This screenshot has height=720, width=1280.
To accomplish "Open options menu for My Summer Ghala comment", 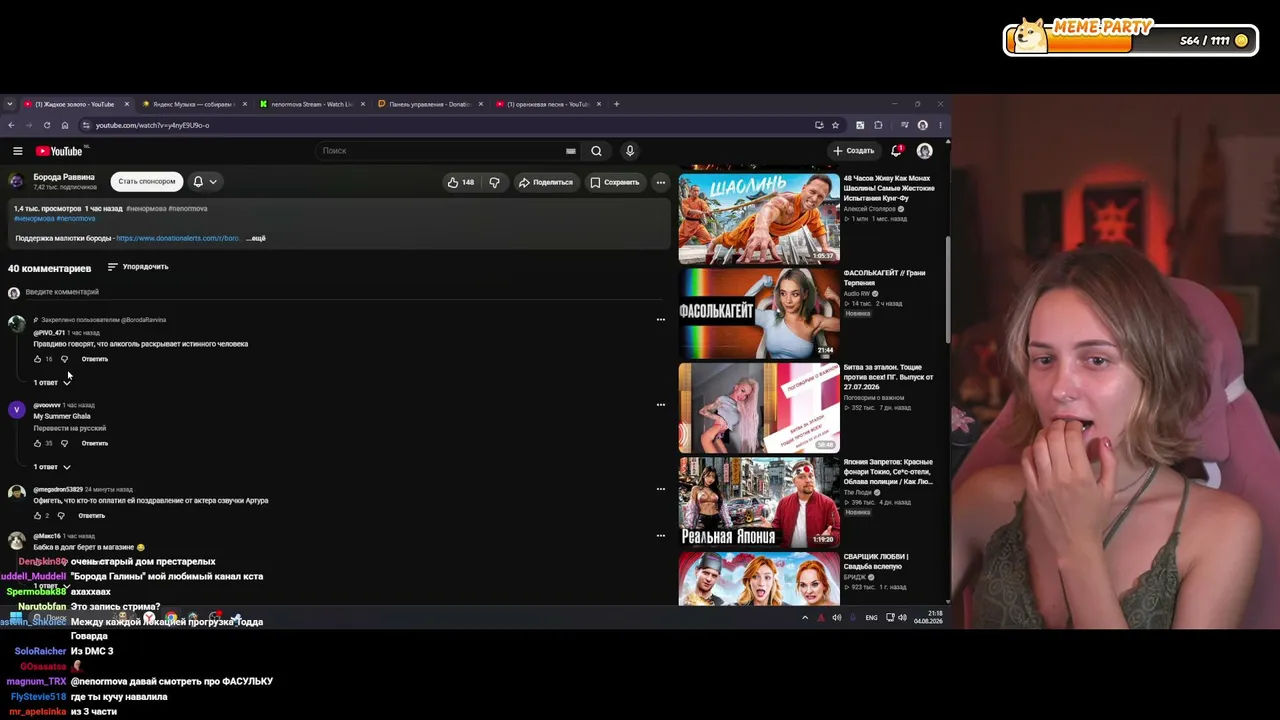I will (660, 405).
